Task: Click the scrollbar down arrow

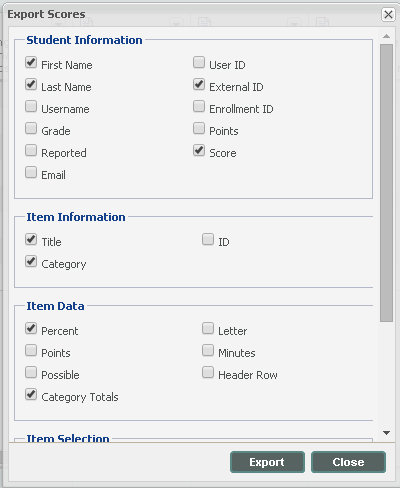Action: tap(387, 433)
